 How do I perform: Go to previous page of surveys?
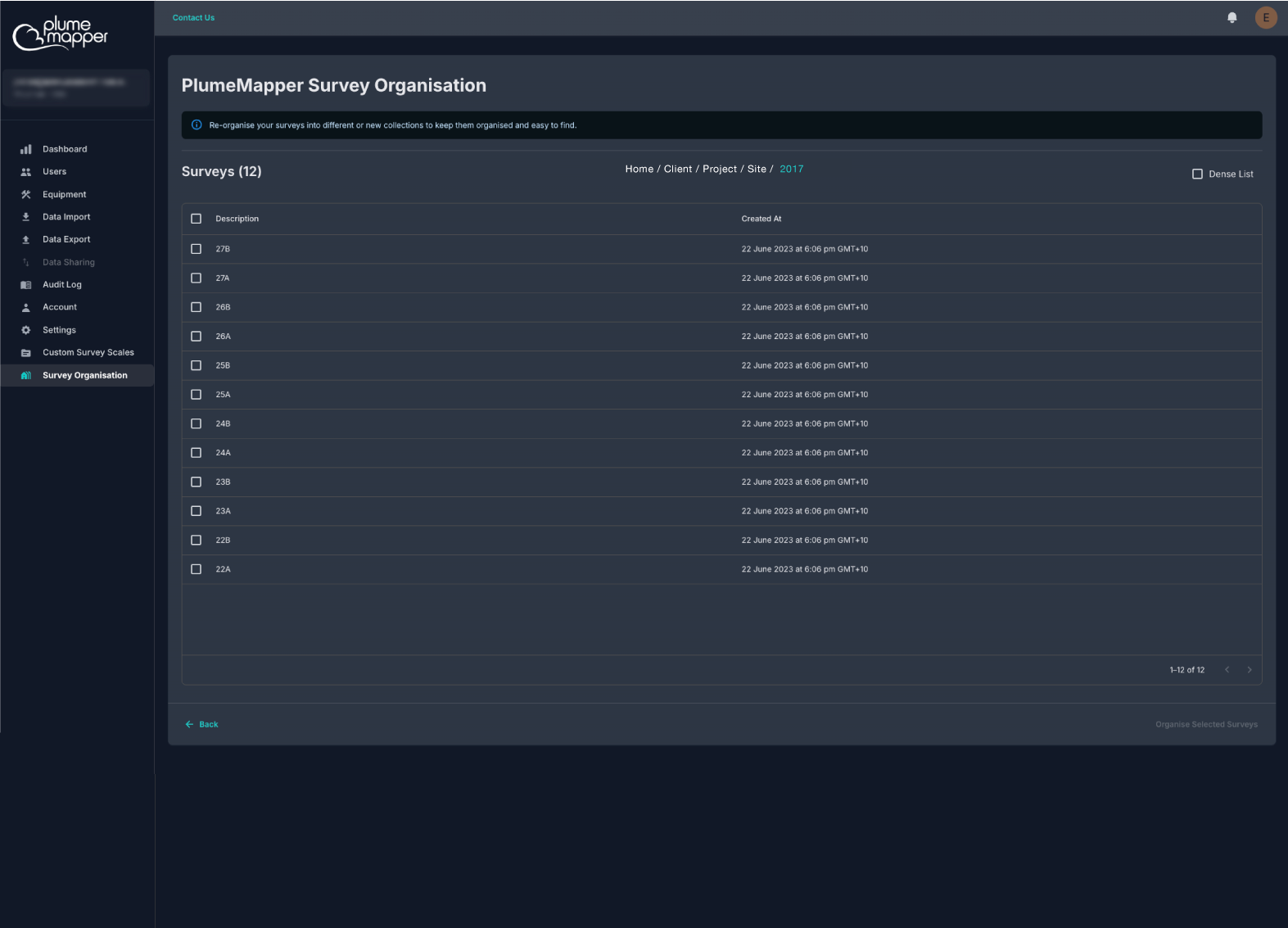tap(1227, 670)
